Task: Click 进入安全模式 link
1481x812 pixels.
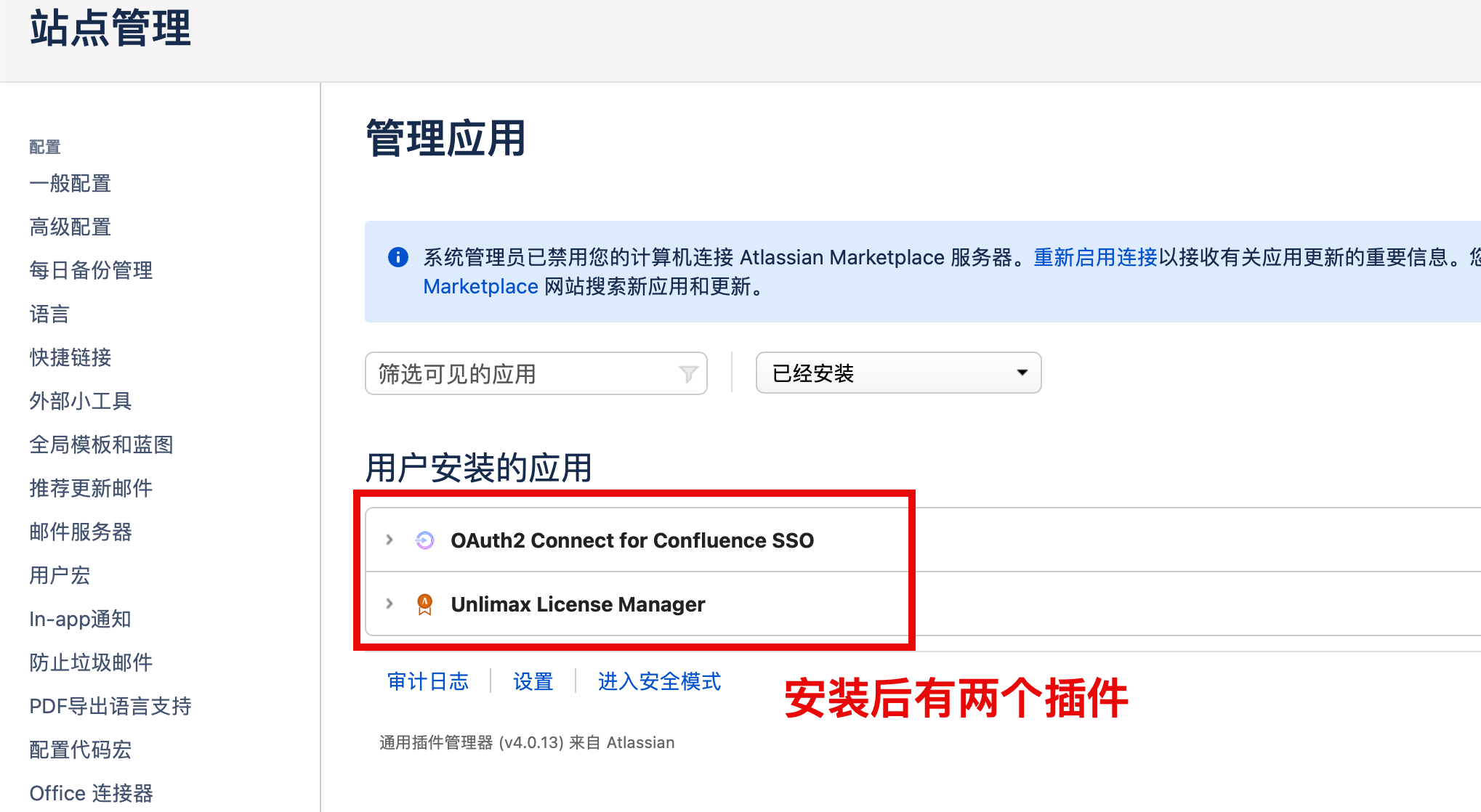Action: 659,681
